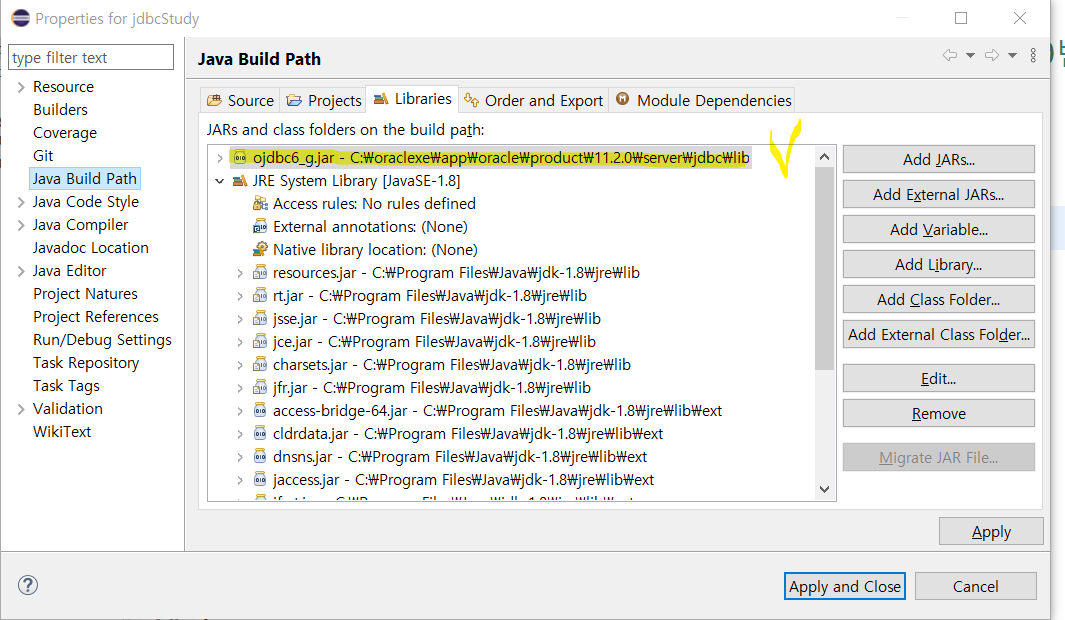Click the rt.jar icon

point(260,295)
